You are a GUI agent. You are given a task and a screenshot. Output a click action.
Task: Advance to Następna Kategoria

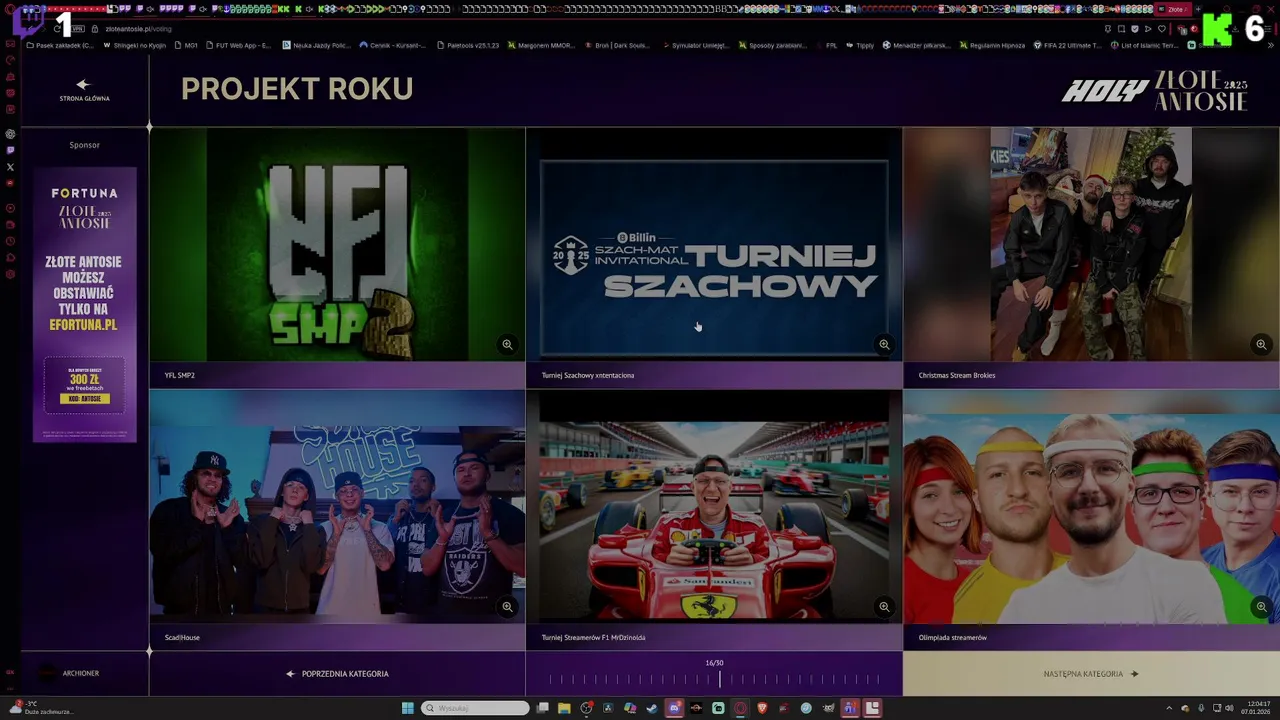click(x=1091, y=674)
